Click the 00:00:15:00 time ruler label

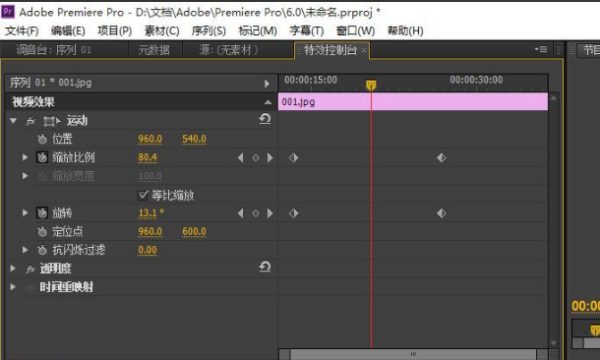tap(311, 80)
